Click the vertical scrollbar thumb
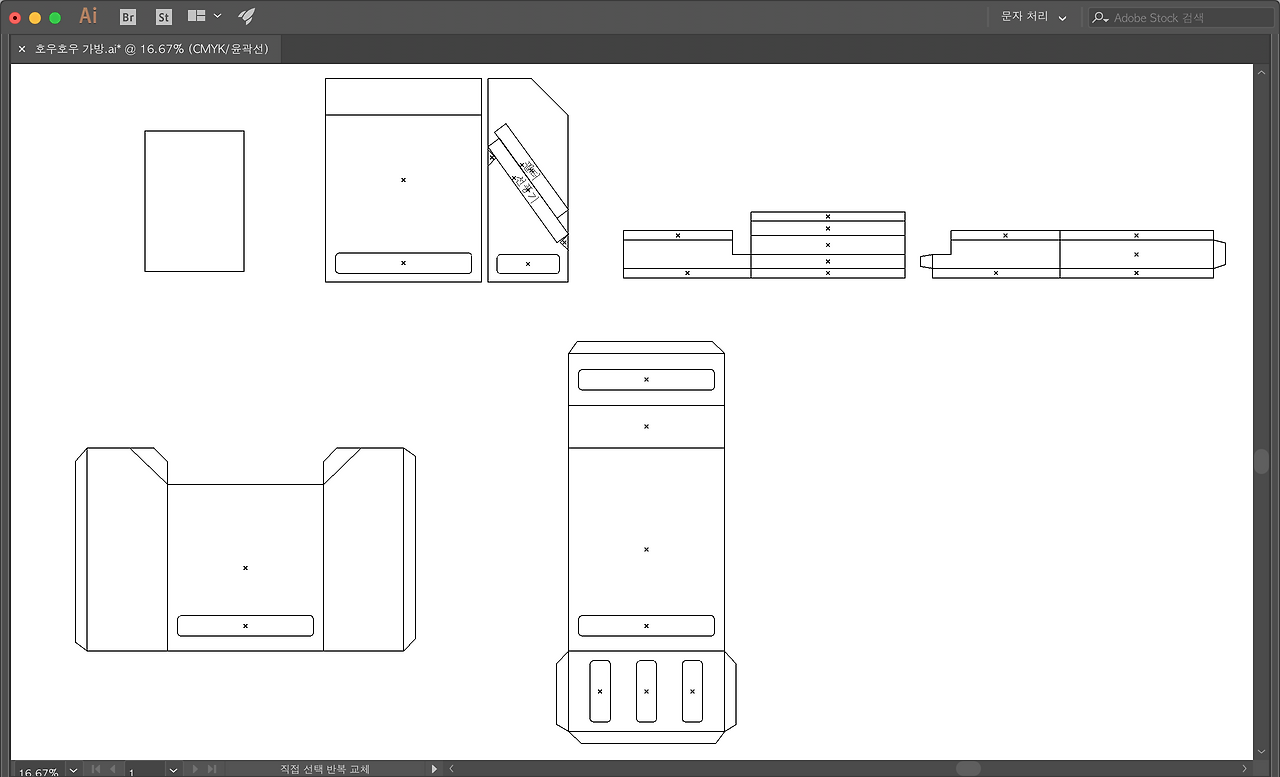The width and height of the screenshot is (1280, 777). pos(1262,462)
